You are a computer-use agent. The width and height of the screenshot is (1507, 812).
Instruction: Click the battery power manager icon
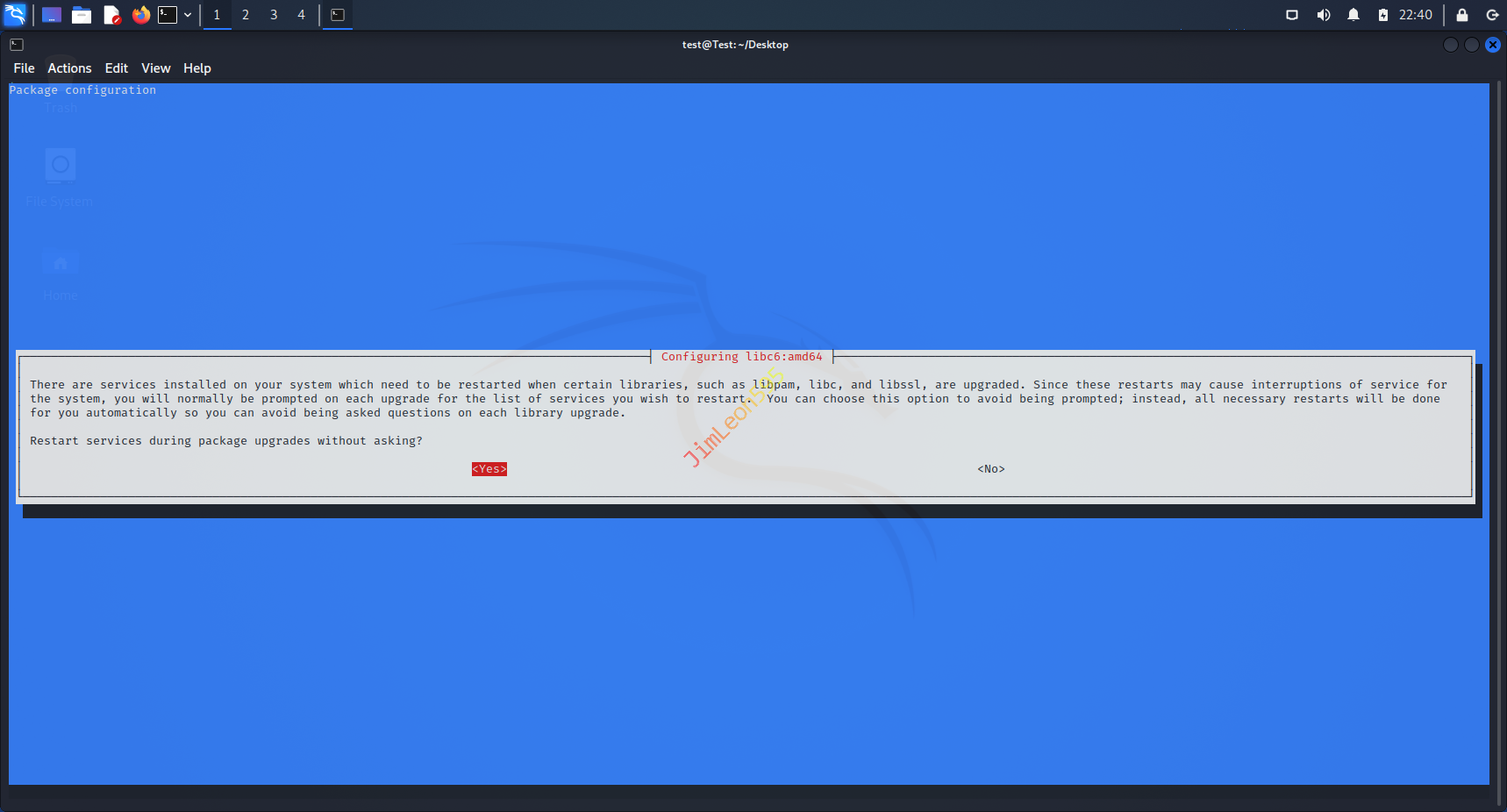(1382, 15)
